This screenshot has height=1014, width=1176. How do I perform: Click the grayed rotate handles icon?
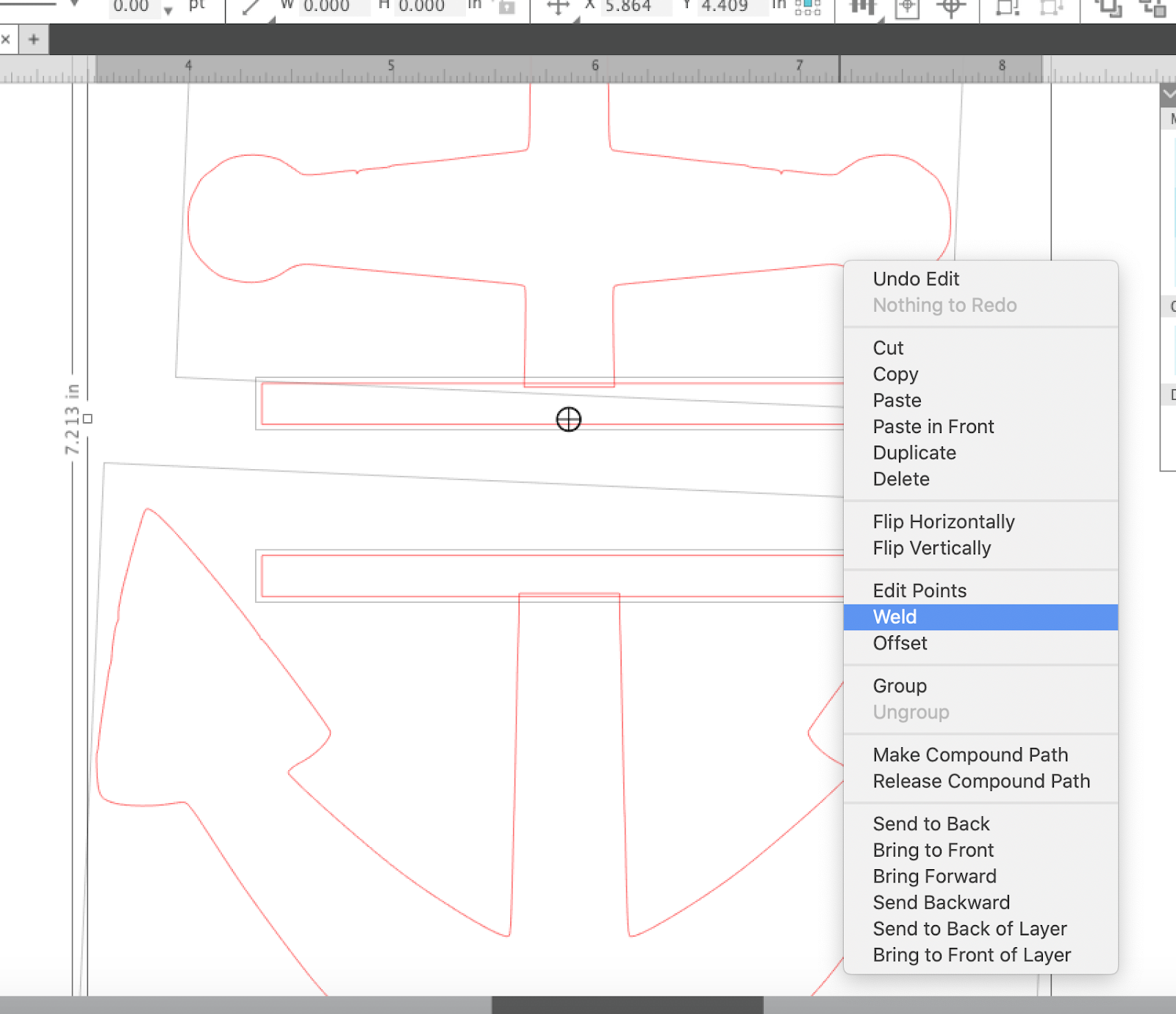pyautogui.click(x=1051, y=7)
